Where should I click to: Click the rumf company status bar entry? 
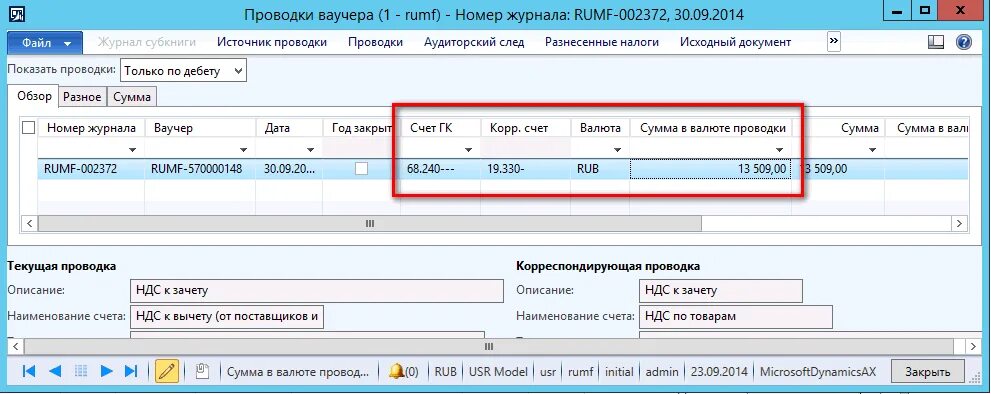(580, 372)
